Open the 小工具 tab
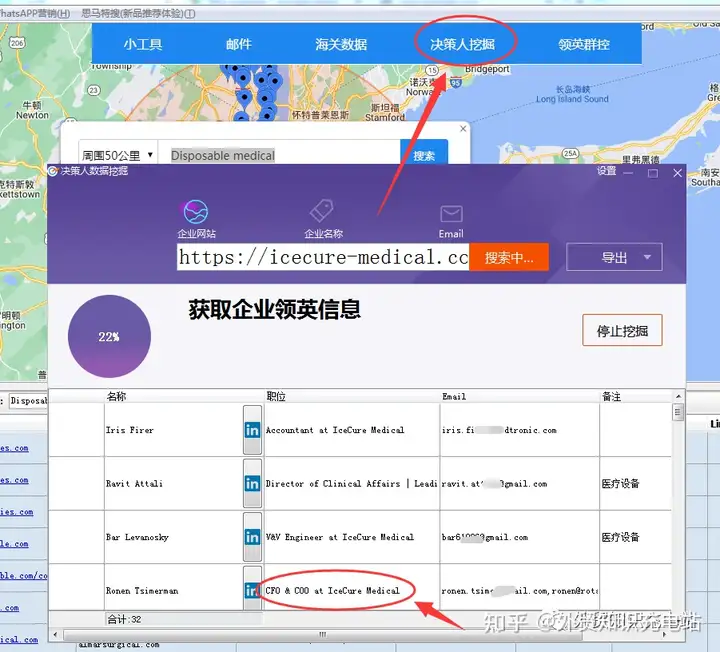The height and width of the screenshot is (652, 720). click(x=142, y=45)
